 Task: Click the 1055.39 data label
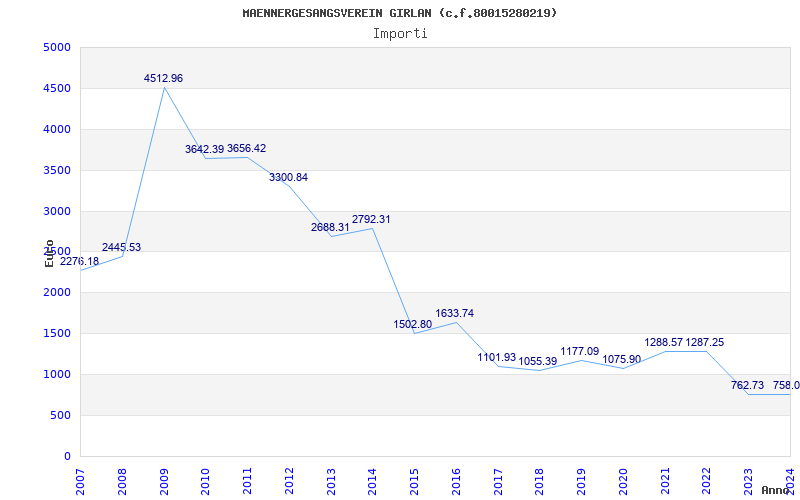pos(538,361)
